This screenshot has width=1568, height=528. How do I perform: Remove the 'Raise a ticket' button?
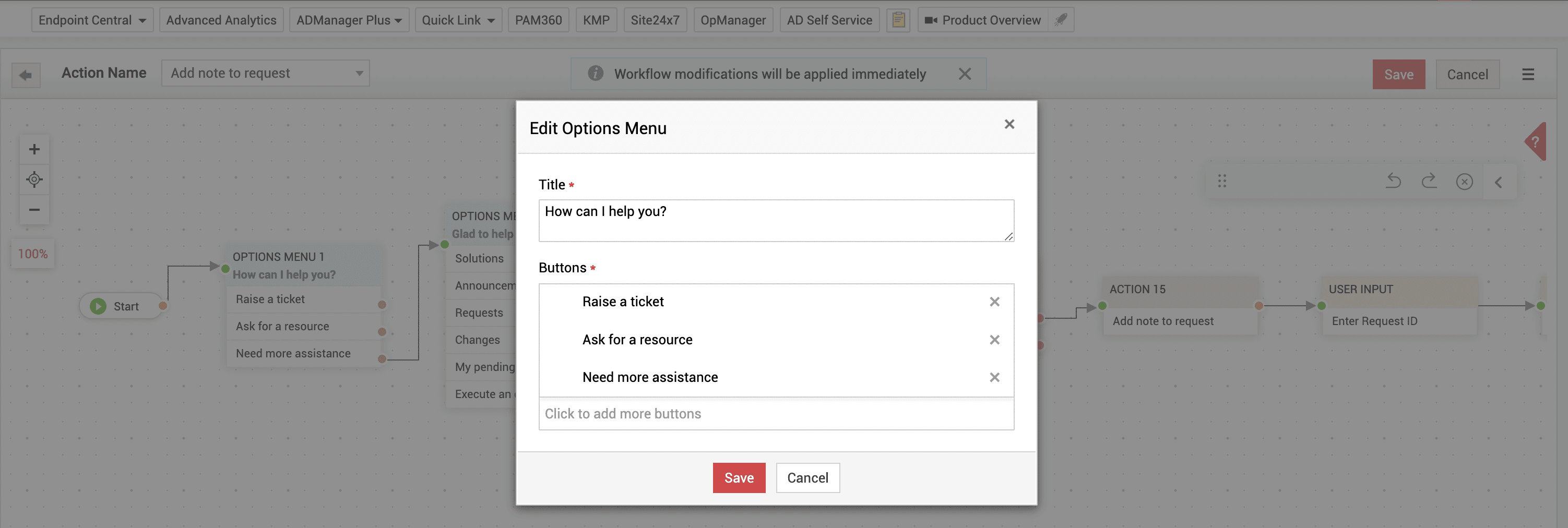click(994, 302)
